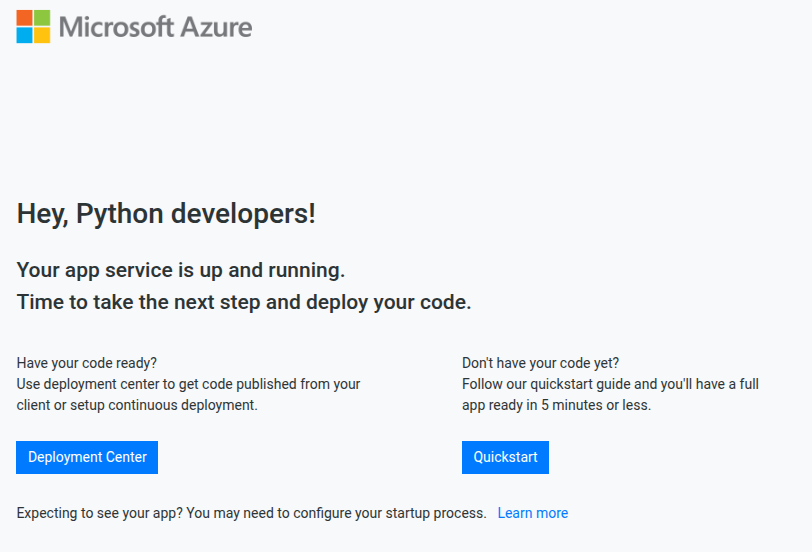The height and width of the screenshot is (552, 812).
Task: Select 'Your app service is up and running' text
Action: [x=181, y=270]
